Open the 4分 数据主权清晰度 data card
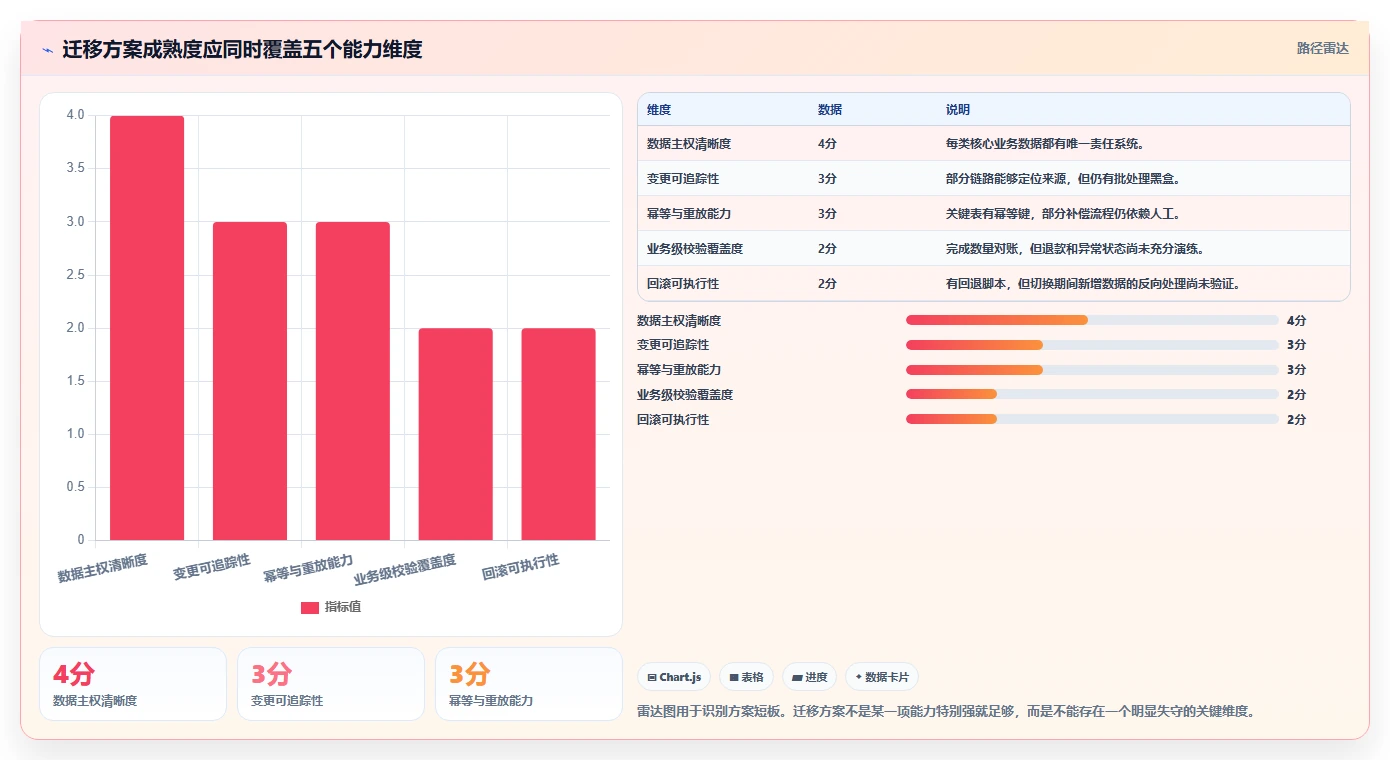 [133, 684]
